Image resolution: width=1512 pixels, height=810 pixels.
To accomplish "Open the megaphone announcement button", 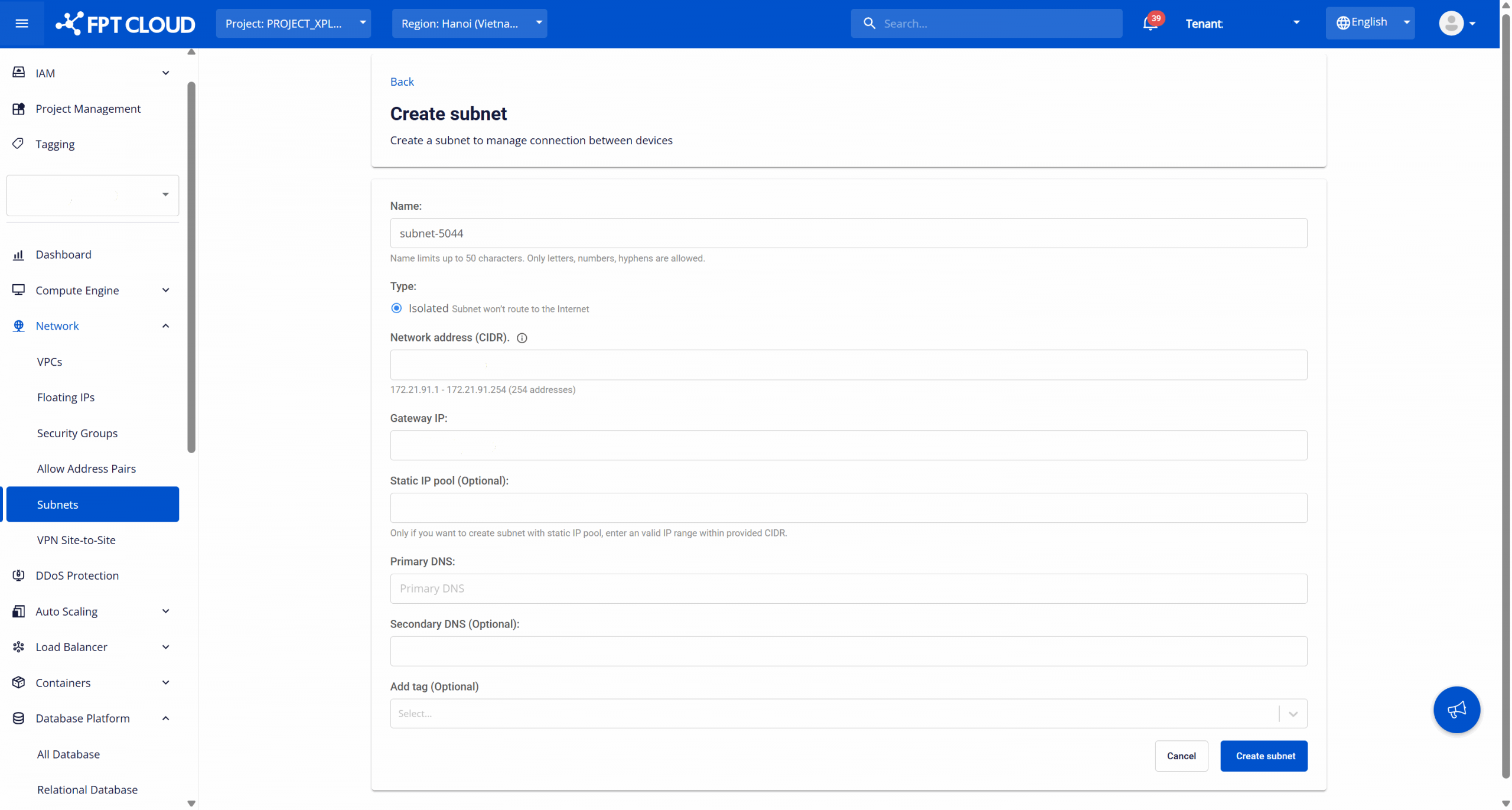I will (x=1456, y=710).
